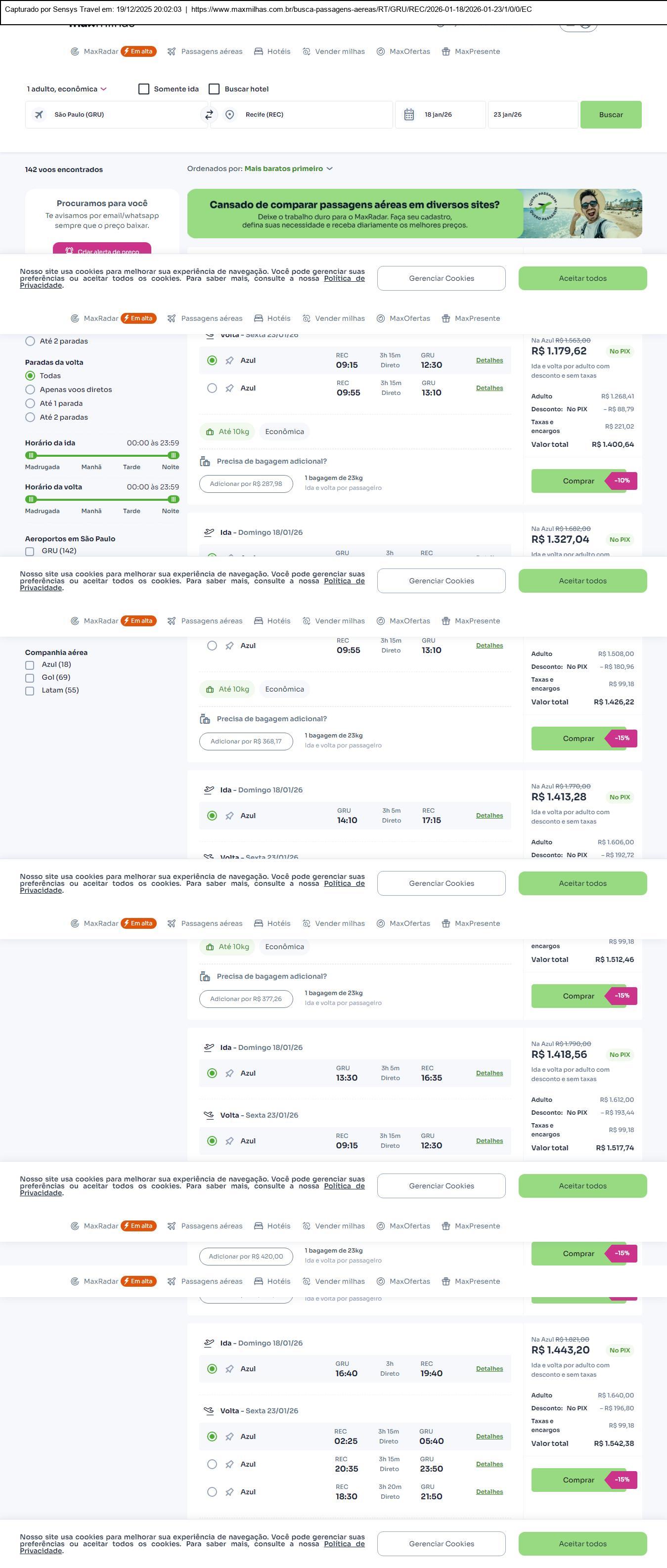Click the location pin icon beside Recife

pyautogui.click(x=229, y=114)
